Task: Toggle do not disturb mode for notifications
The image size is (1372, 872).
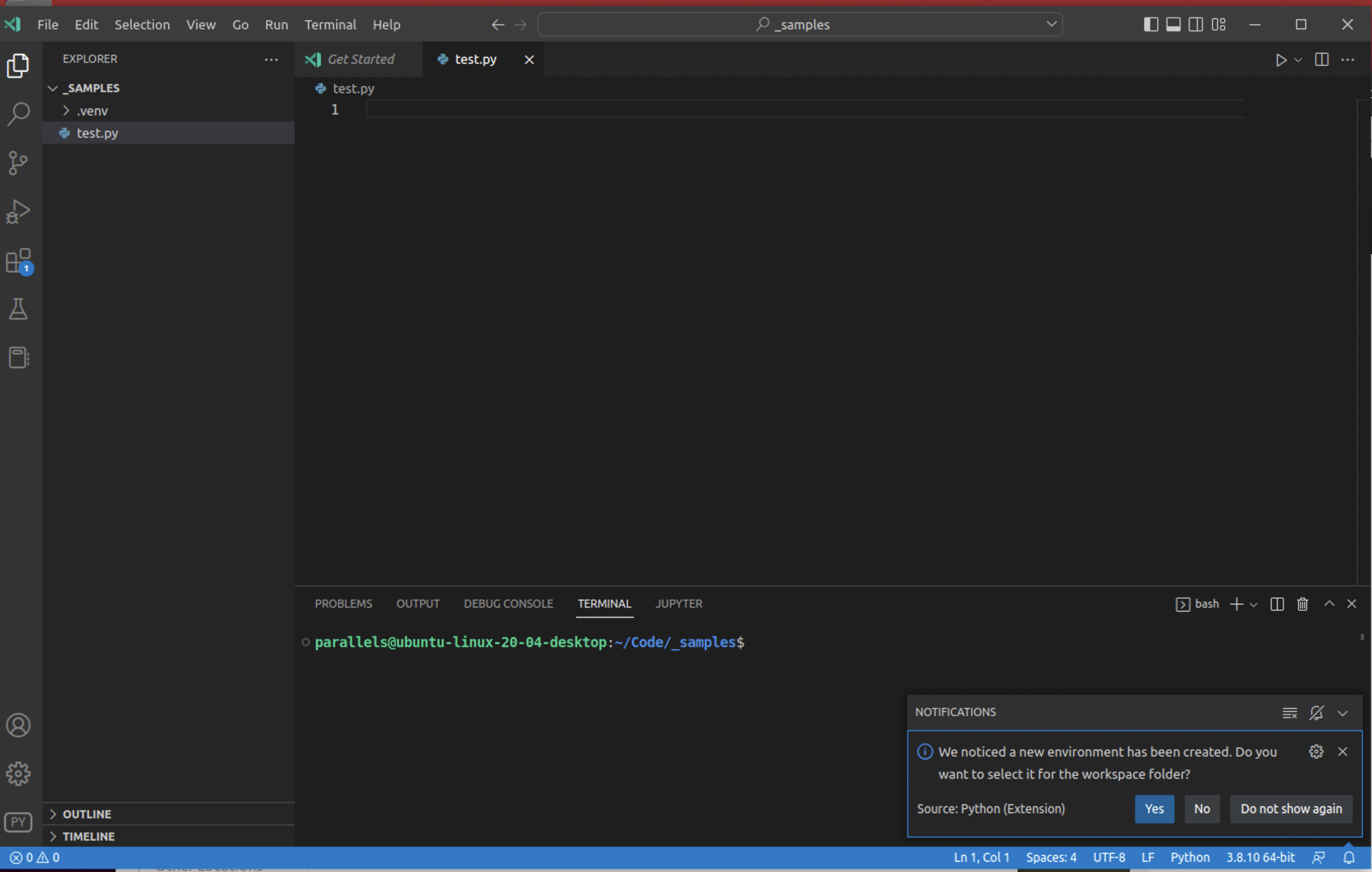Action: coord(1316,713)
